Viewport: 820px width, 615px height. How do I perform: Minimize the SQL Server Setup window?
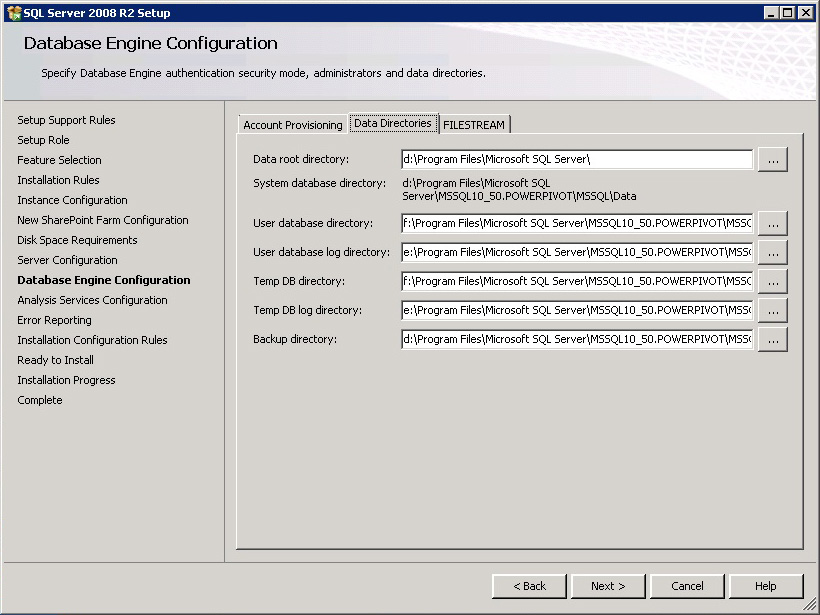point(770,13)
